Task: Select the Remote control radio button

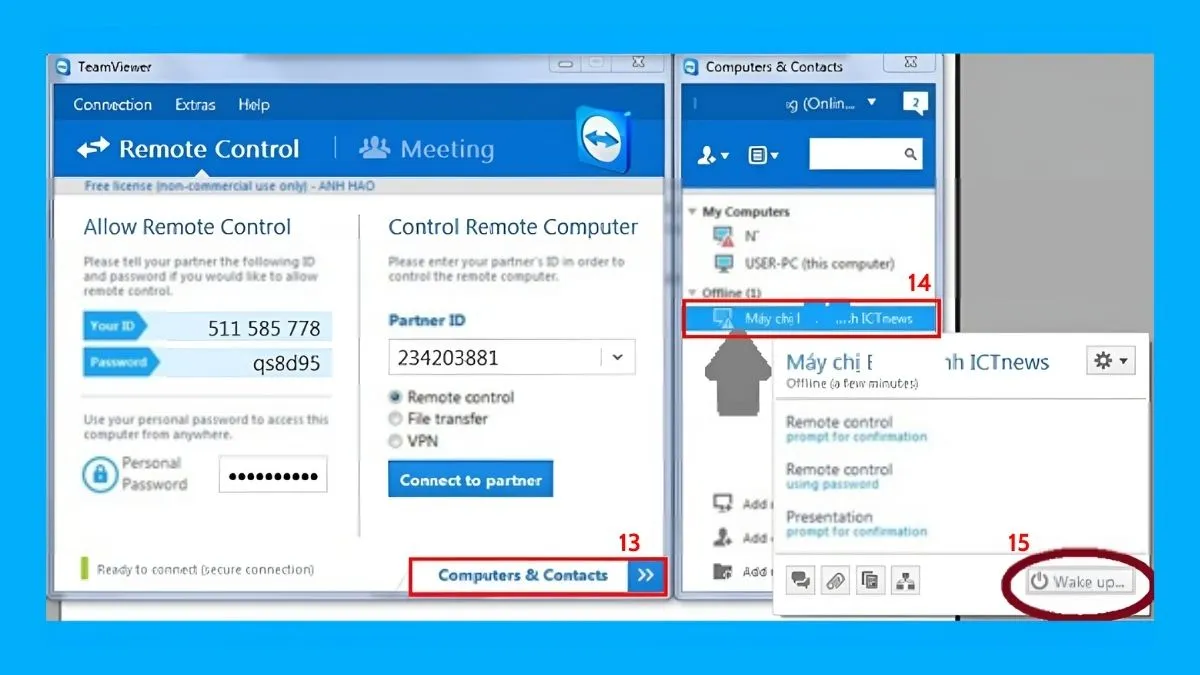Action: tap(395, 397)
